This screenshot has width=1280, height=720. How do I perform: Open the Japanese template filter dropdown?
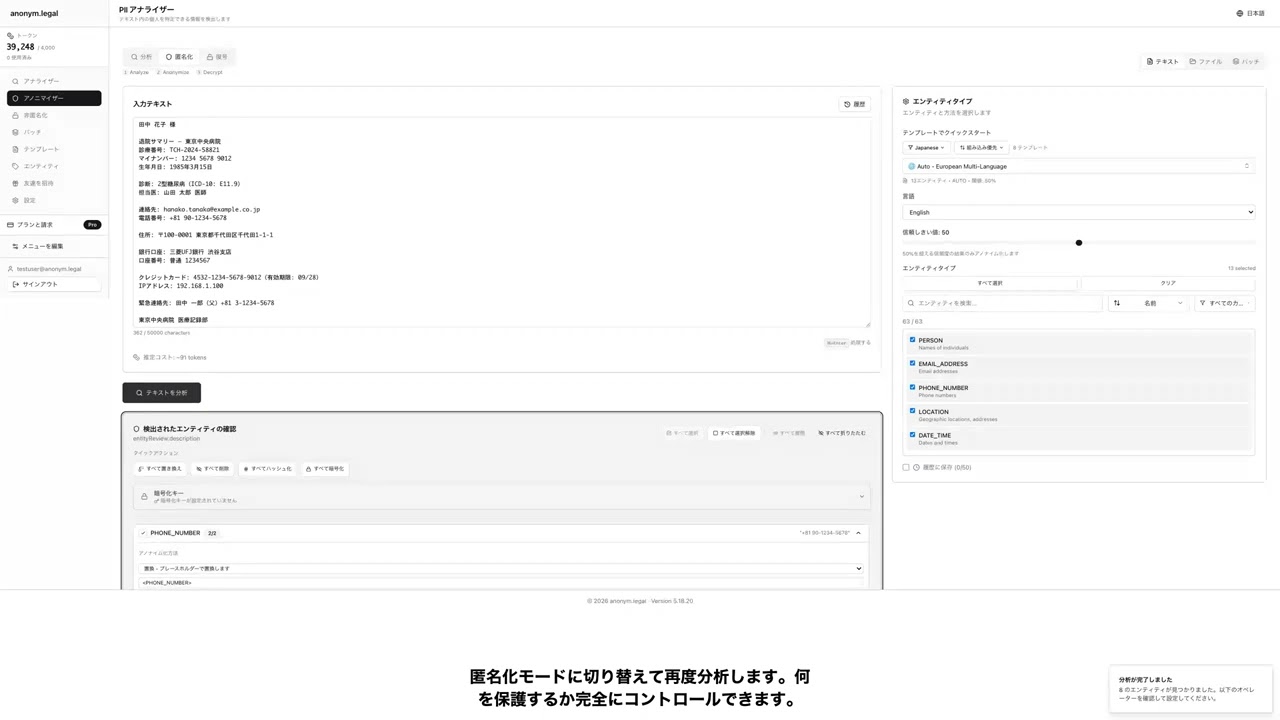[927, 148]
